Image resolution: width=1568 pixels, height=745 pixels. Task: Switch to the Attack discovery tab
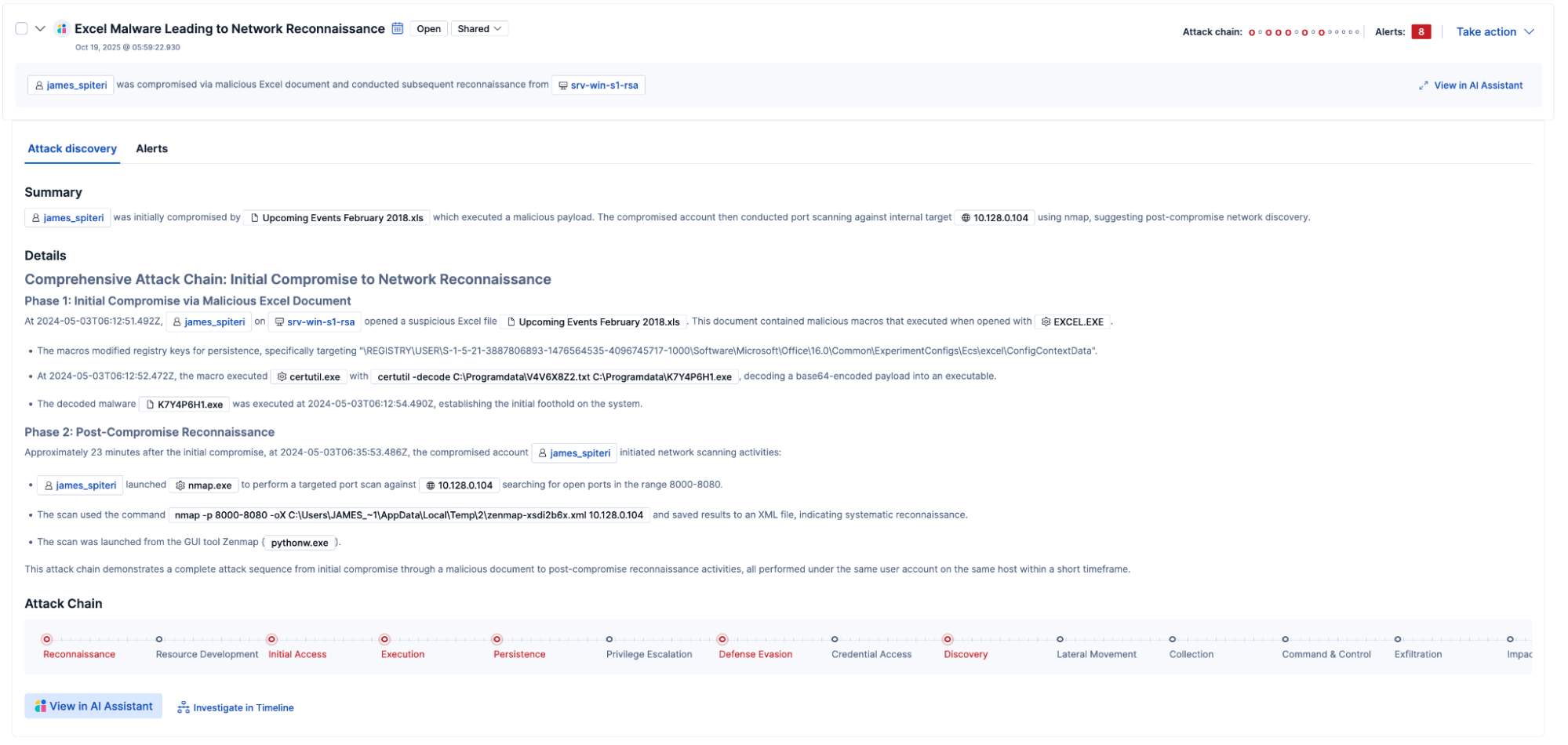(71, 148)
